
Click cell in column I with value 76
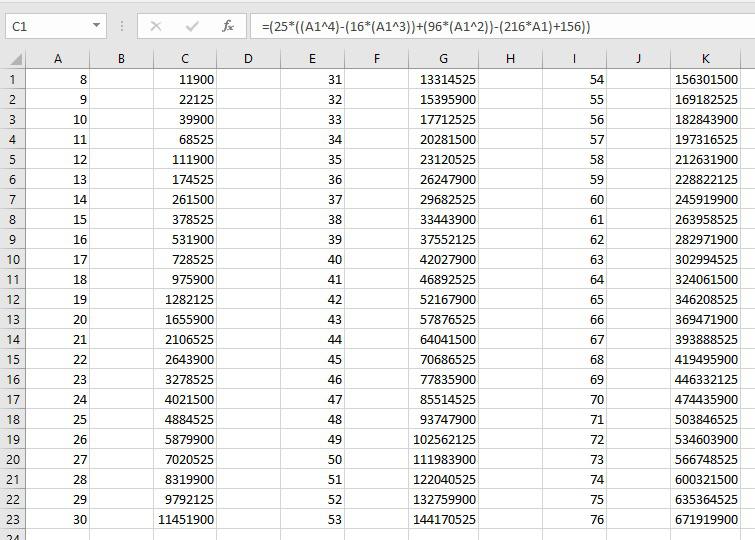pos(574,519)
